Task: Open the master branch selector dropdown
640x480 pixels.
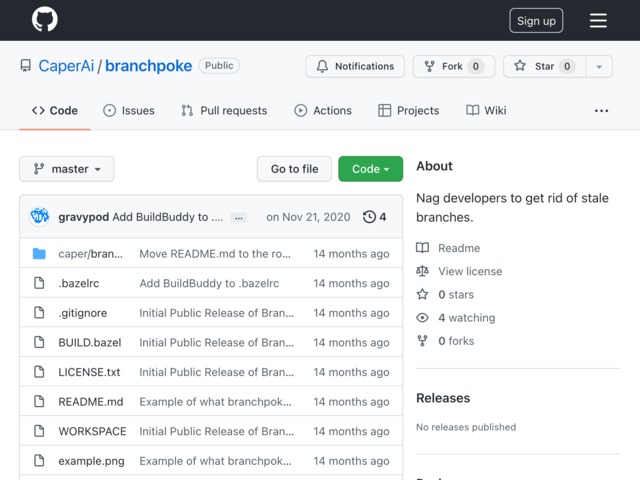Action: pos(67,169)
